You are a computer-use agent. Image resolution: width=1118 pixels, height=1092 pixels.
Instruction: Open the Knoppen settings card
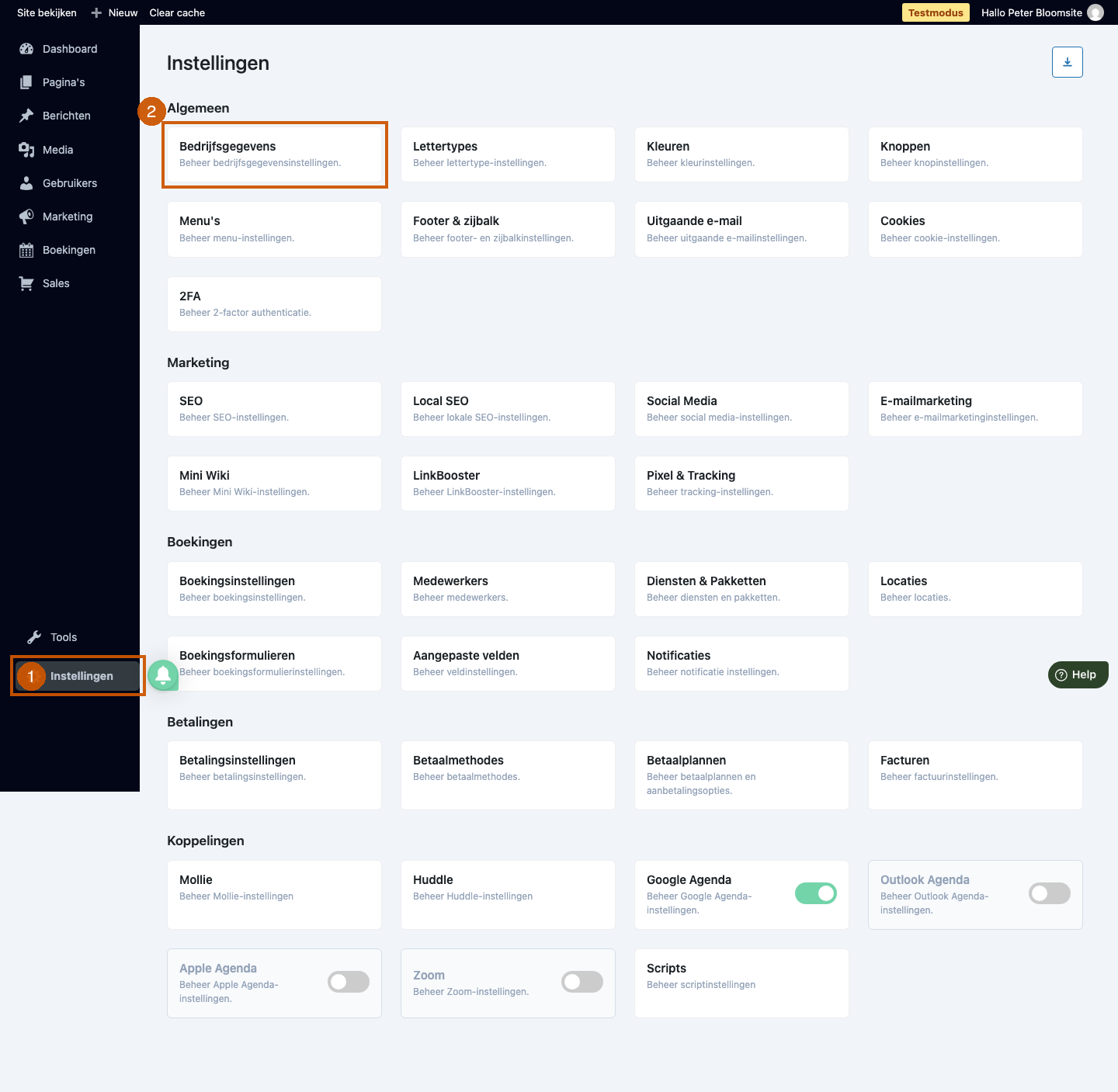tap(975, 154)
